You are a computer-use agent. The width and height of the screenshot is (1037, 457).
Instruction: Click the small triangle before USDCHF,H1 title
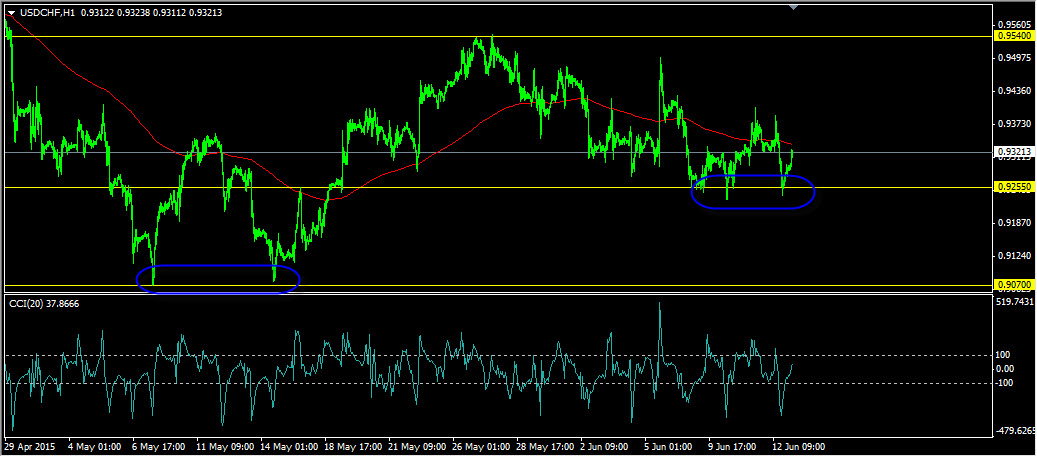(11, 13)
